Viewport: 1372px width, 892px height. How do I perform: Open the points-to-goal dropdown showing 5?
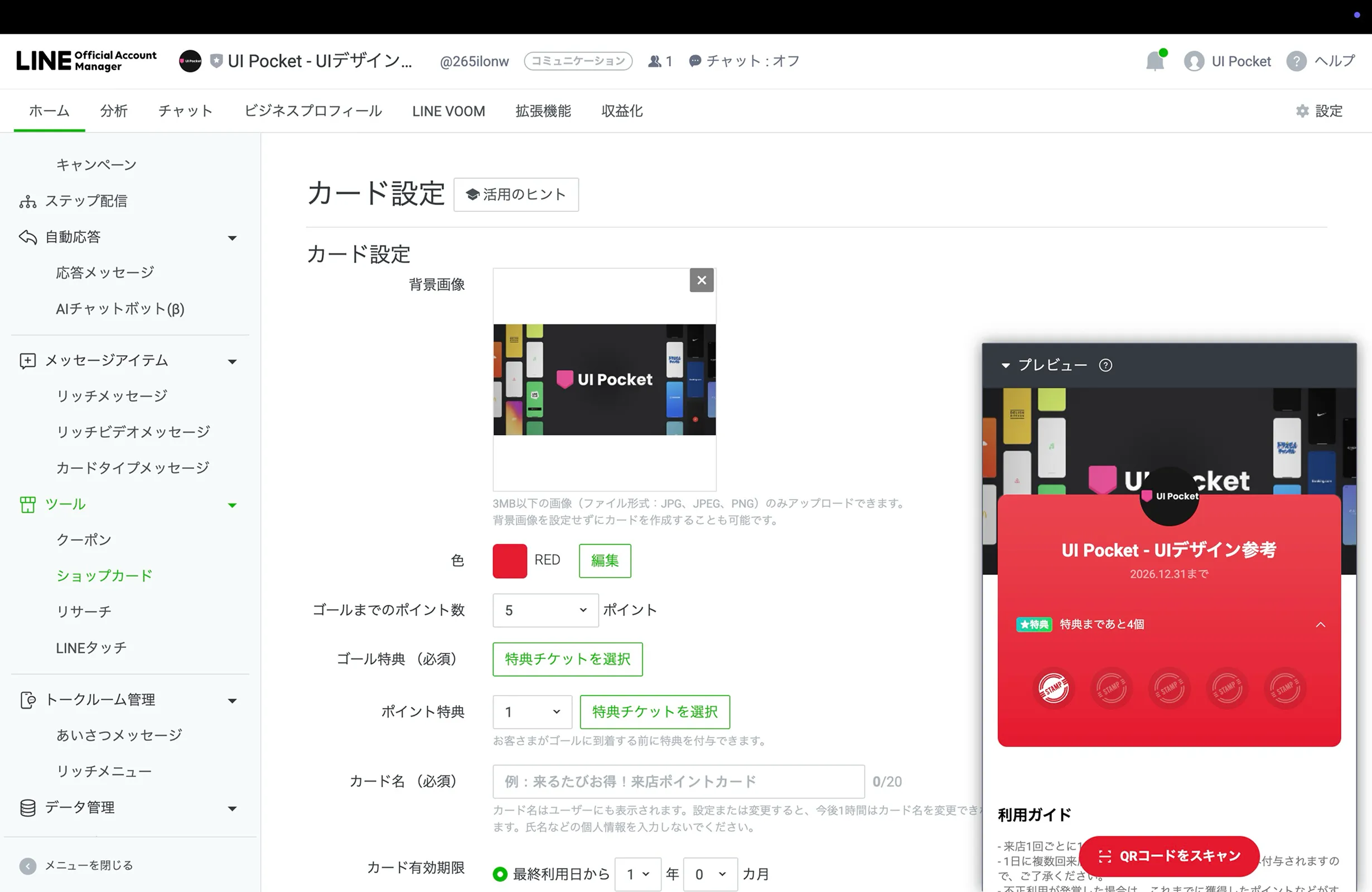544,610
